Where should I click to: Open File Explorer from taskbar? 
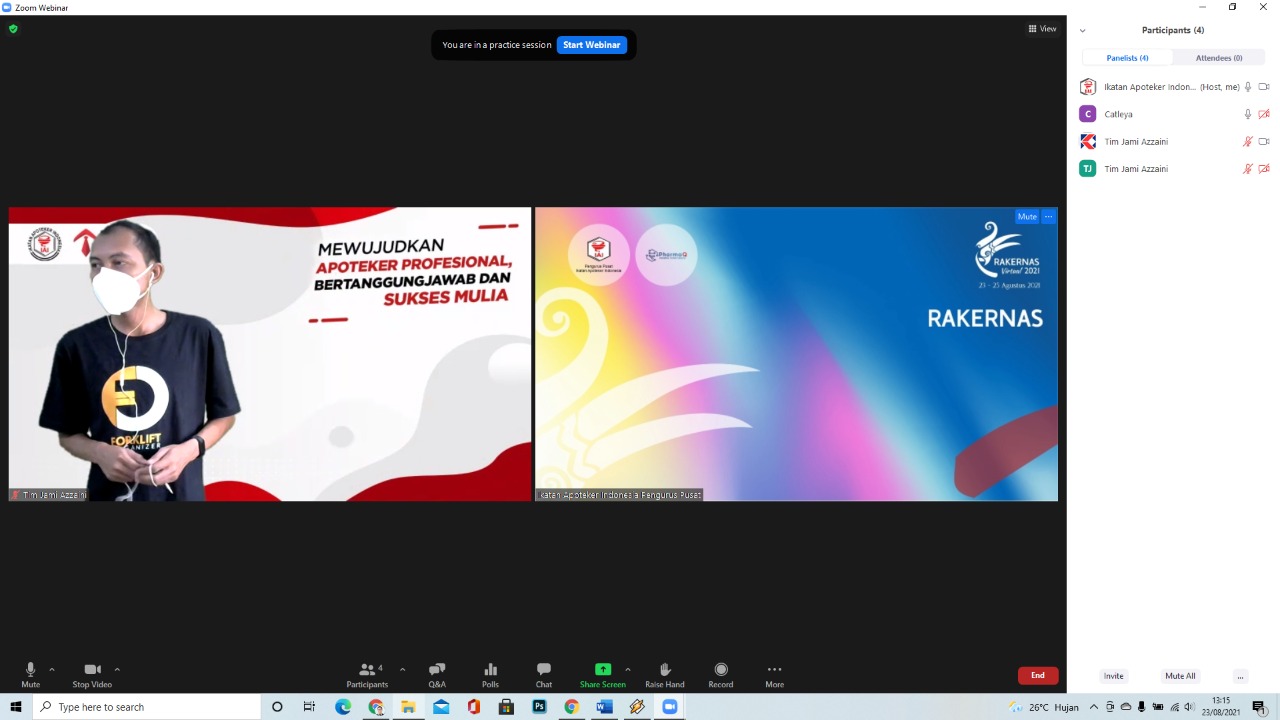point(408,707)
